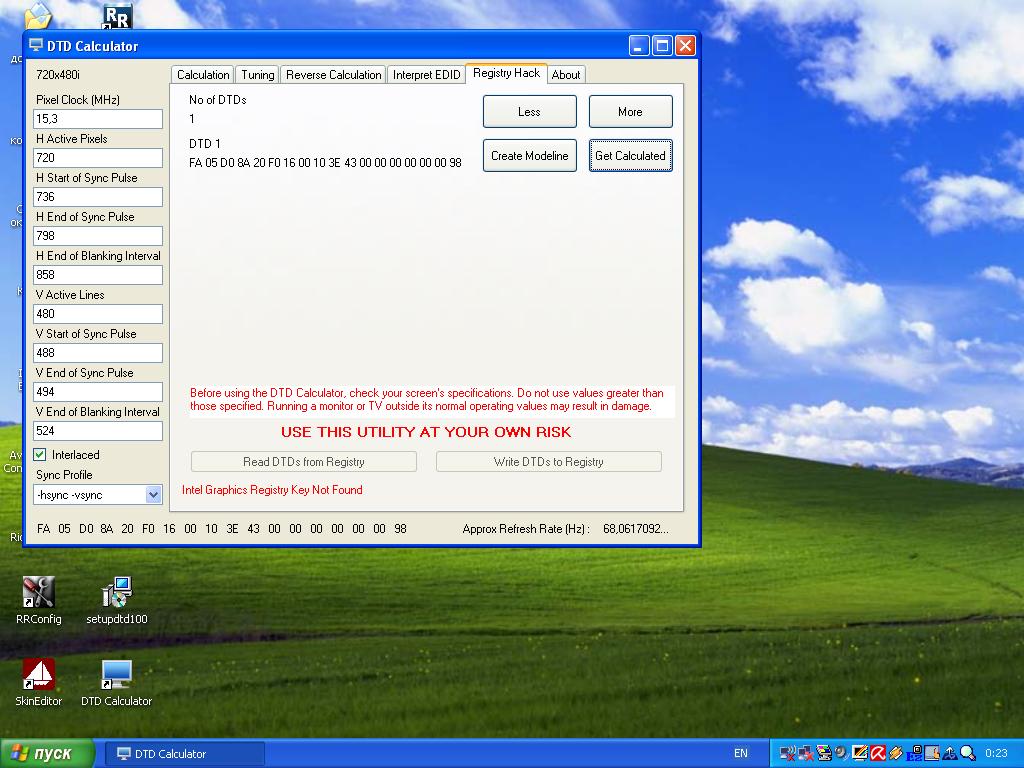Expand the Sync Profile dropdown
The height and width of the screenshot is (768, 1024).
pyautogui.click(x=153, y=495)
